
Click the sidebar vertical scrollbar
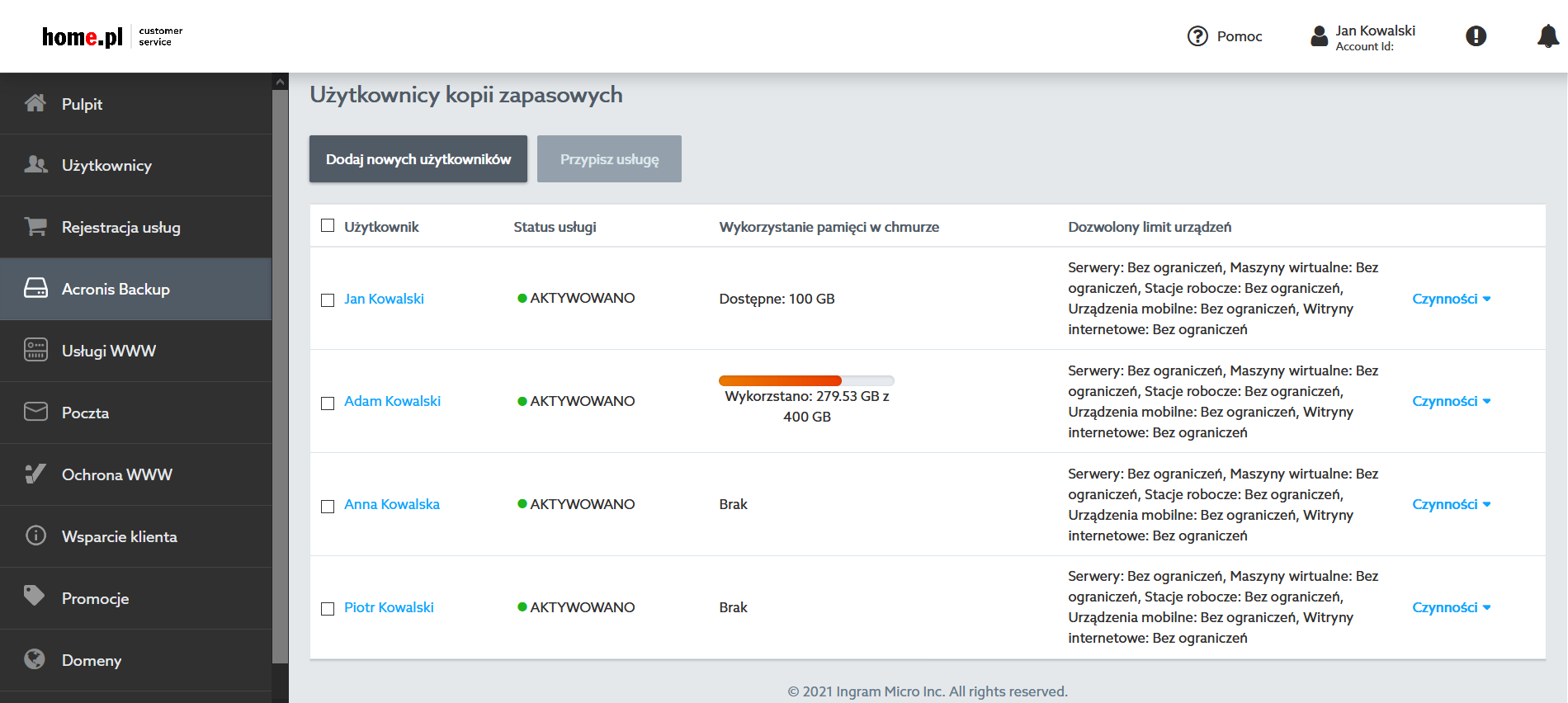coord(281,376)
